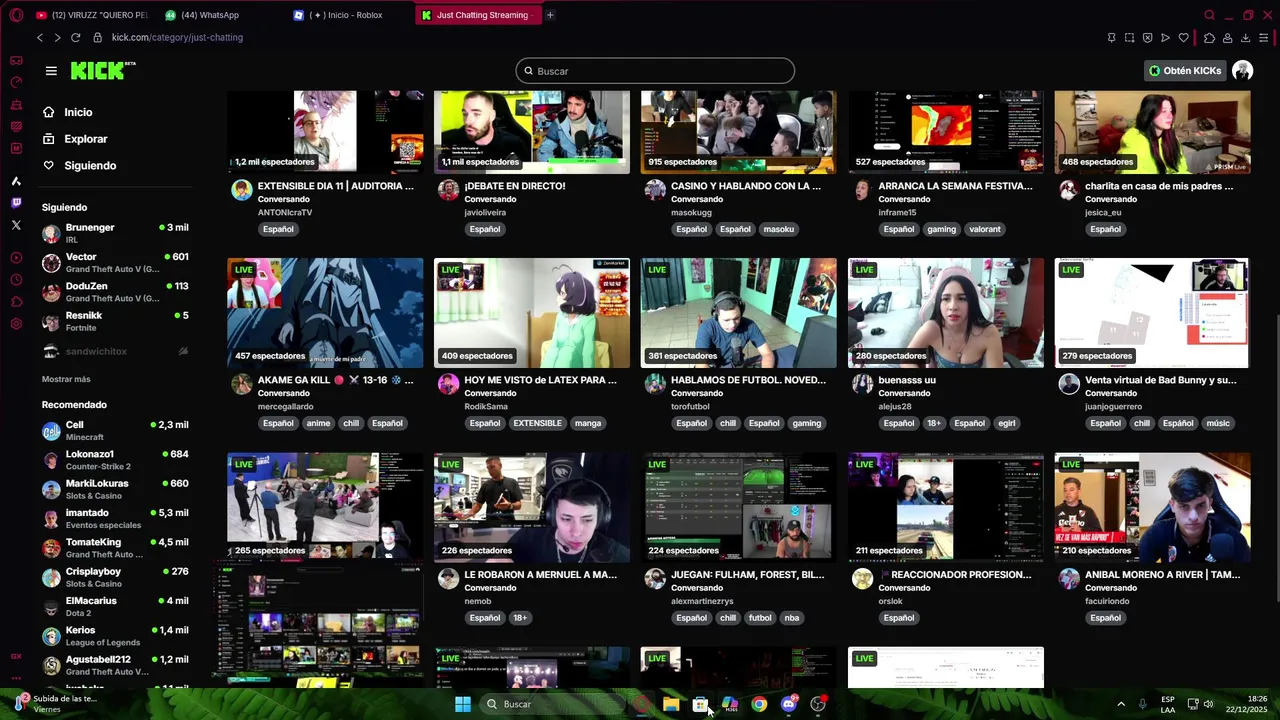Open the juanjoguerrero channel avatar

[x=1069, y=384]
